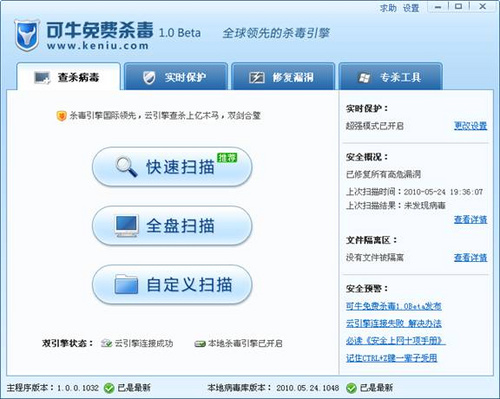
Task: Open 记住CTRL+Z键一辈子受用 link
Action: (392, 358)
